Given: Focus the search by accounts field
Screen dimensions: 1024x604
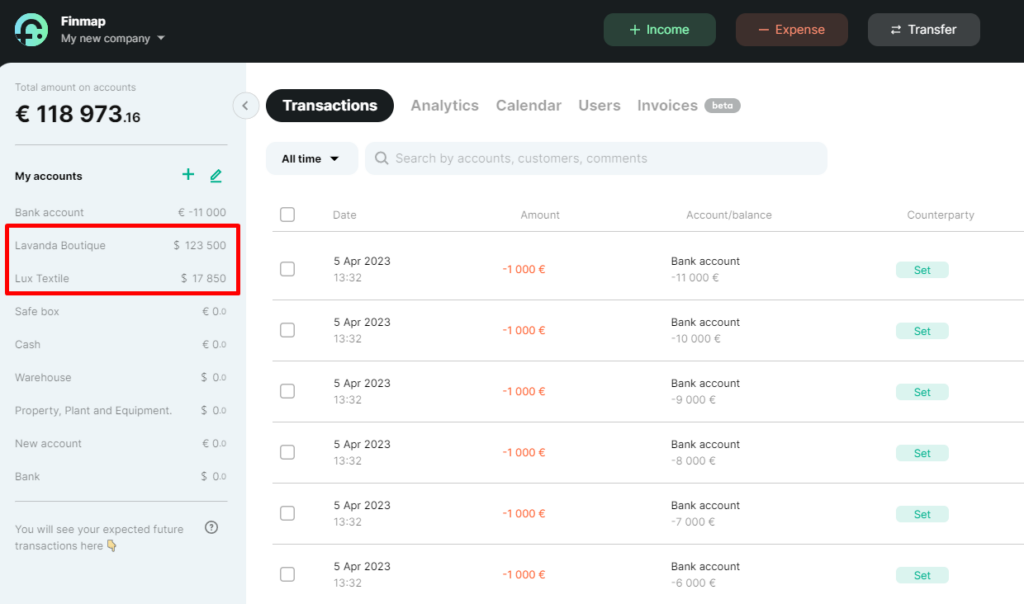Looking at the screenshot, I should [x=596, y=159].
